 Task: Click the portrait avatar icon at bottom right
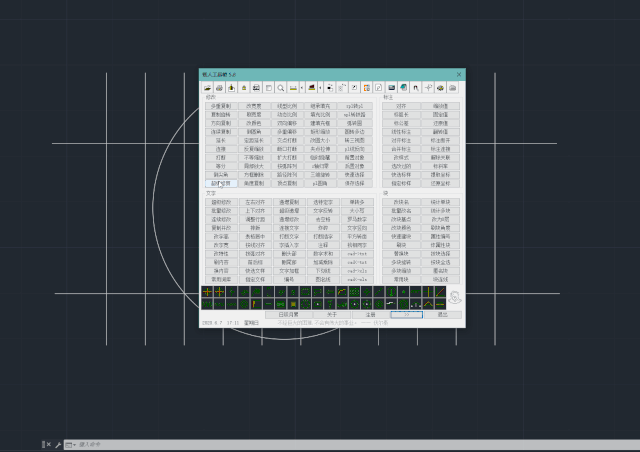(454, 296)
